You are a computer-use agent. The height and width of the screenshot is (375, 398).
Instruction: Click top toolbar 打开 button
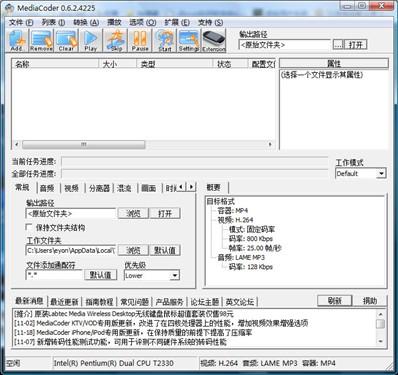click(356, 45)
